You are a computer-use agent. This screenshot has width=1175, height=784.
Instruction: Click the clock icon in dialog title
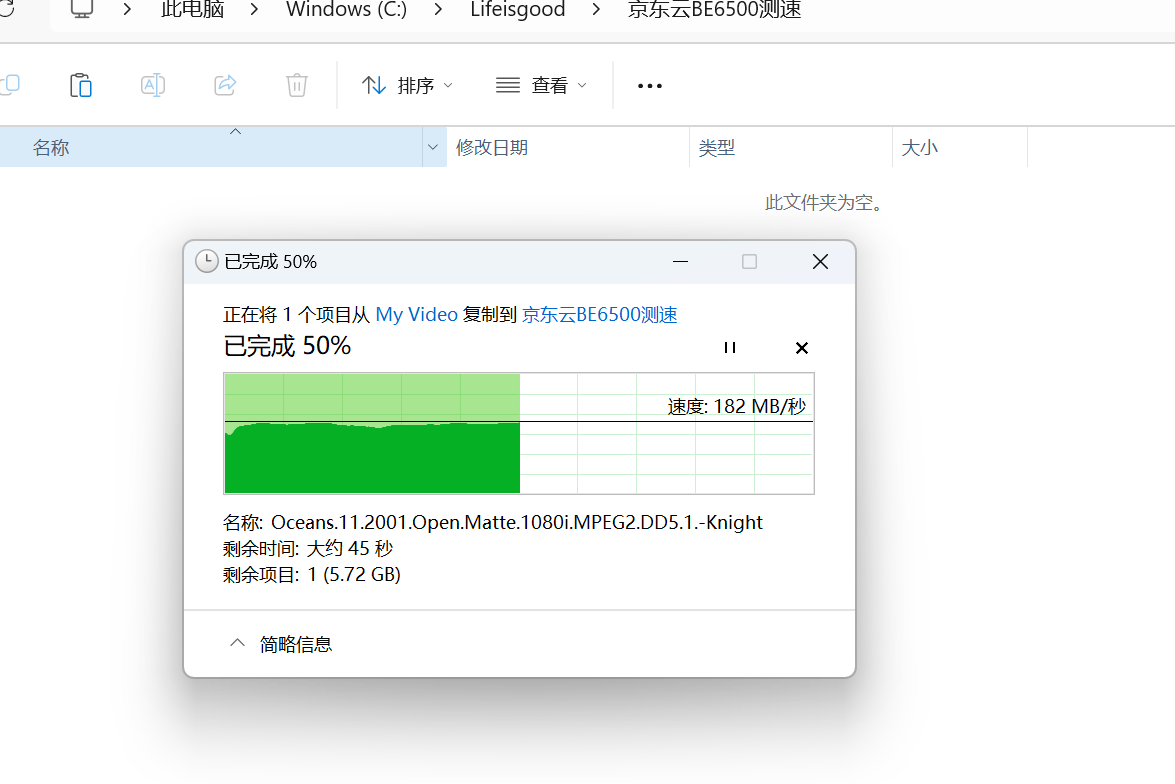click(x=207, y=262)
